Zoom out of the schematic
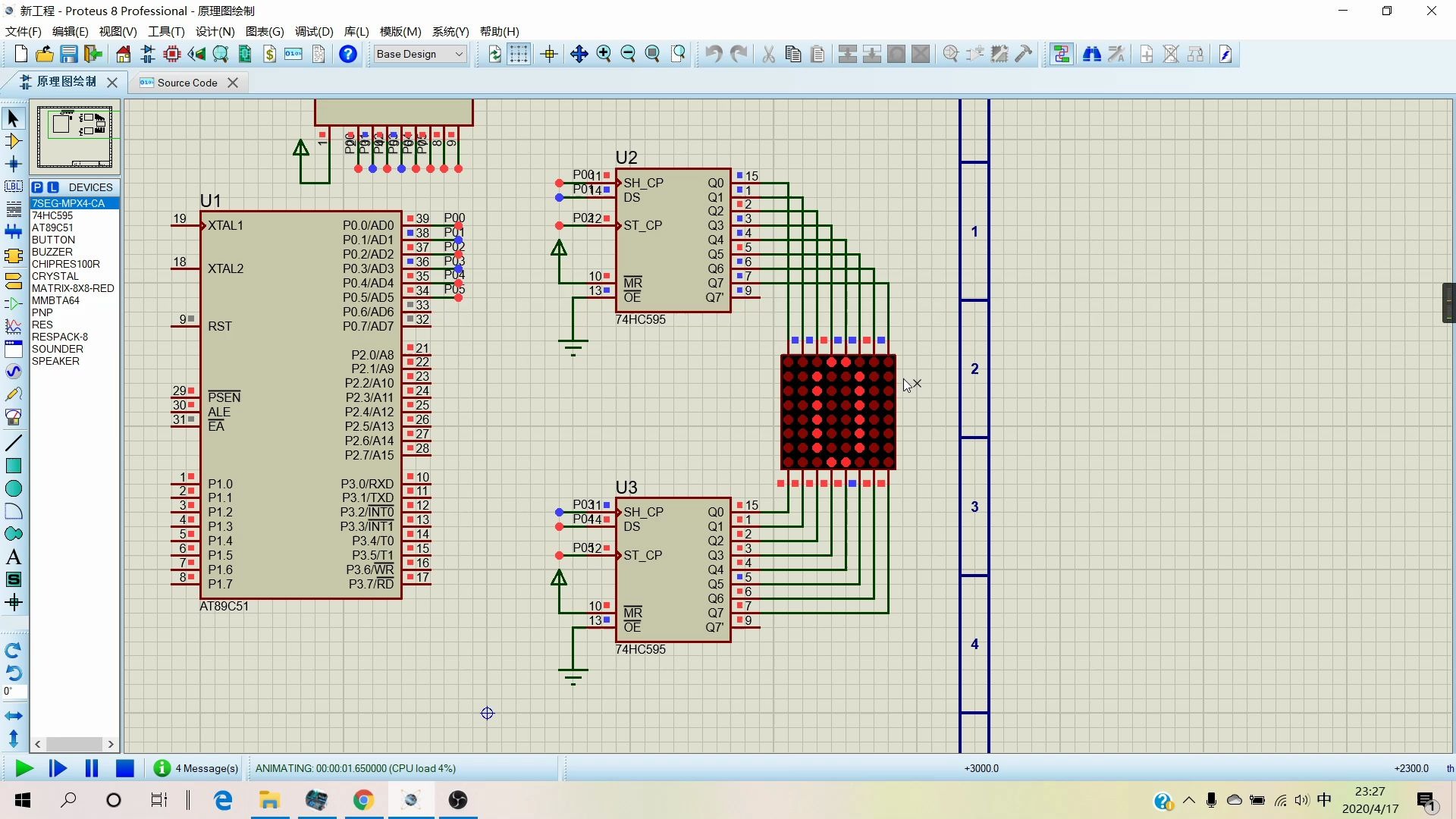 coord(628,54)
